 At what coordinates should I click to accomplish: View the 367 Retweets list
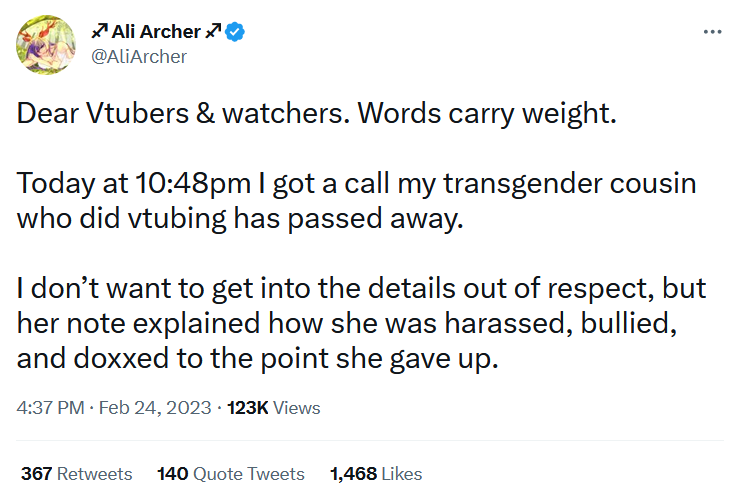pos(77,474)
